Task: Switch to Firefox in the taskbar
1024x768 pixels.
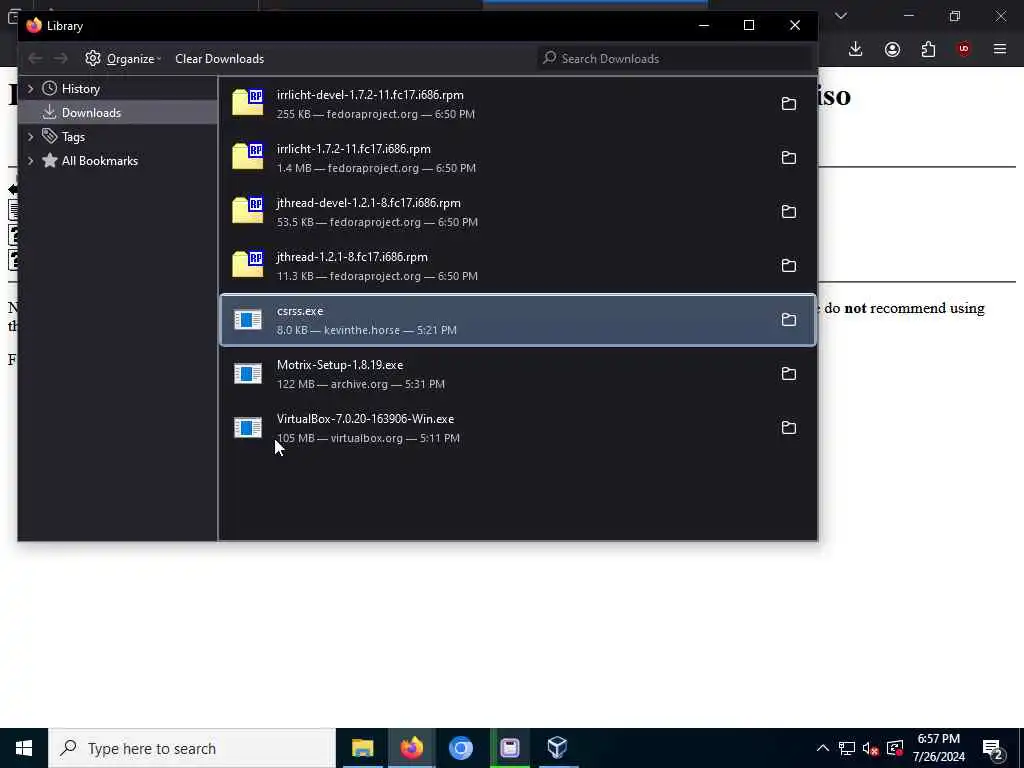Action: click(411, 748)
